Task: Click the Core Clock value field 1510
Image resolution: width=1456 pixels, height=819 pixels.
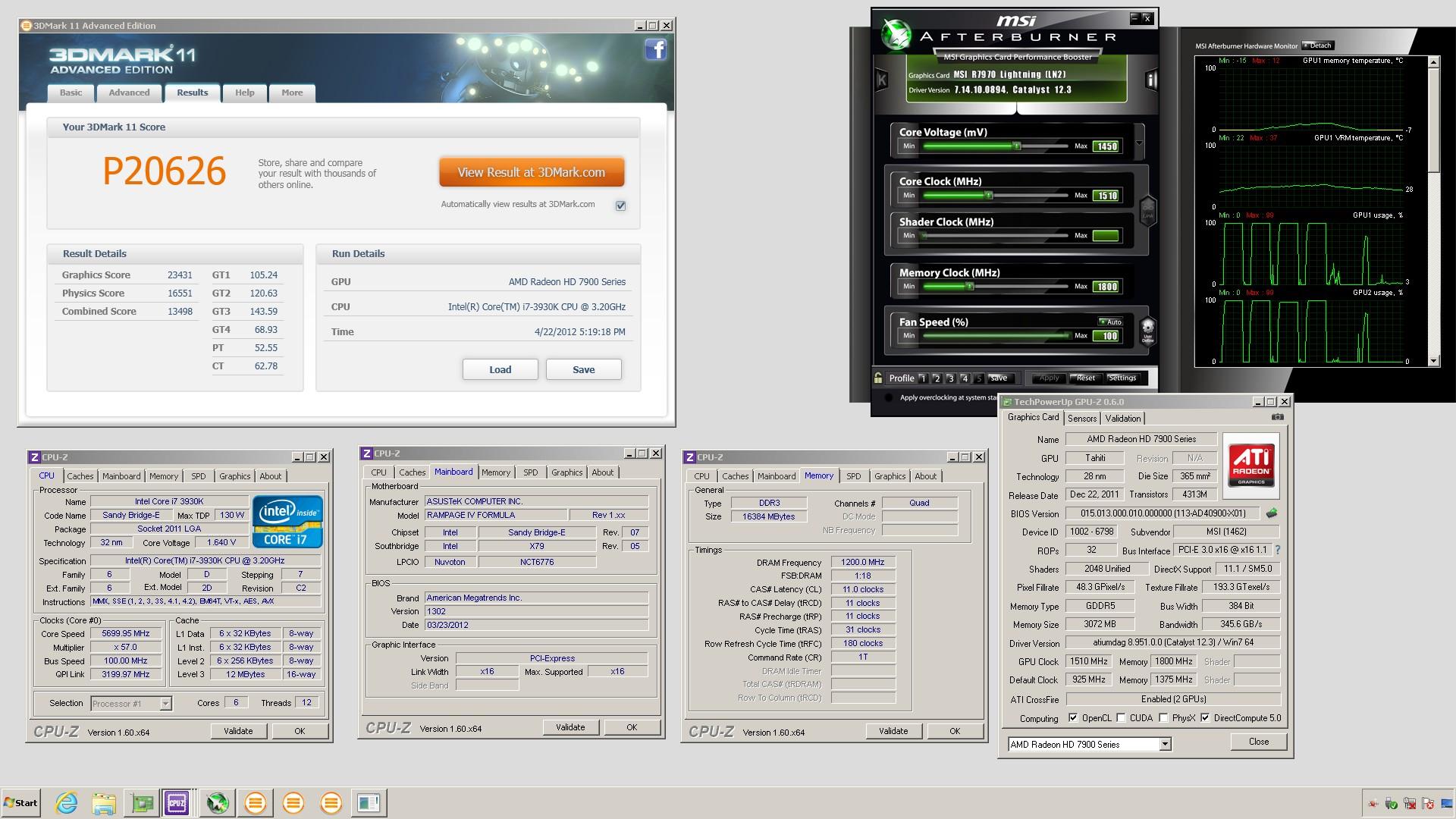Action: [x=1106, y=196]
